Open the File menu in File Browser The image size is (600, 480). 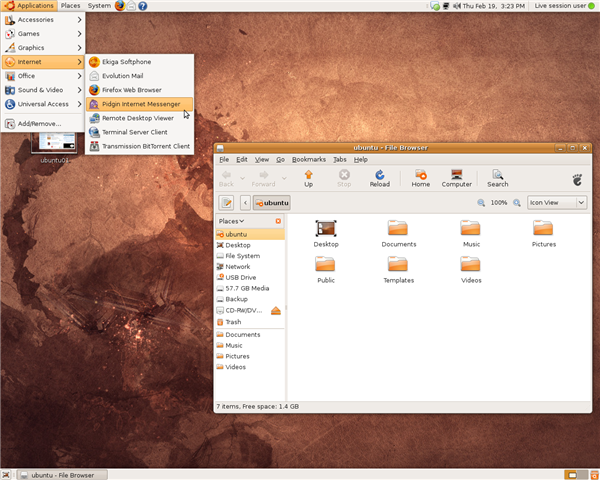click(x=224, y=159)
